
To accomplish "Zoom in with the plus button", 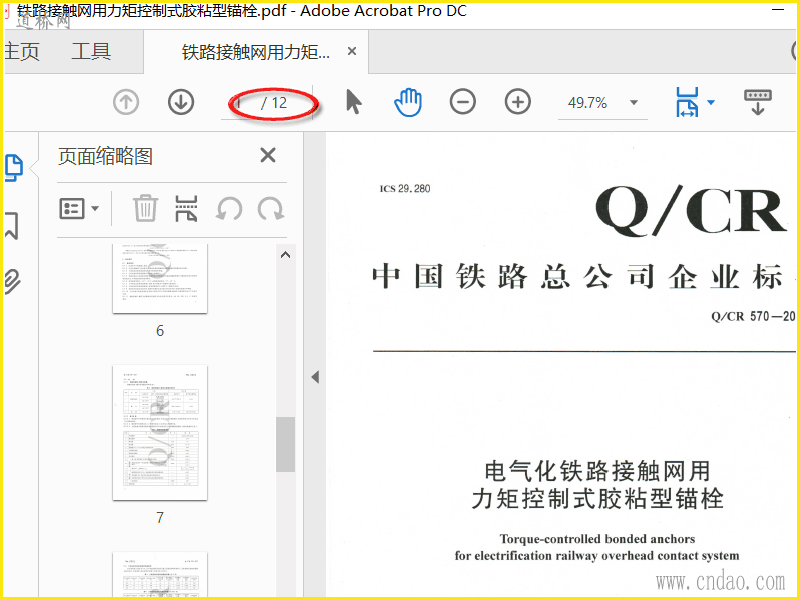I will pos(518,102).
